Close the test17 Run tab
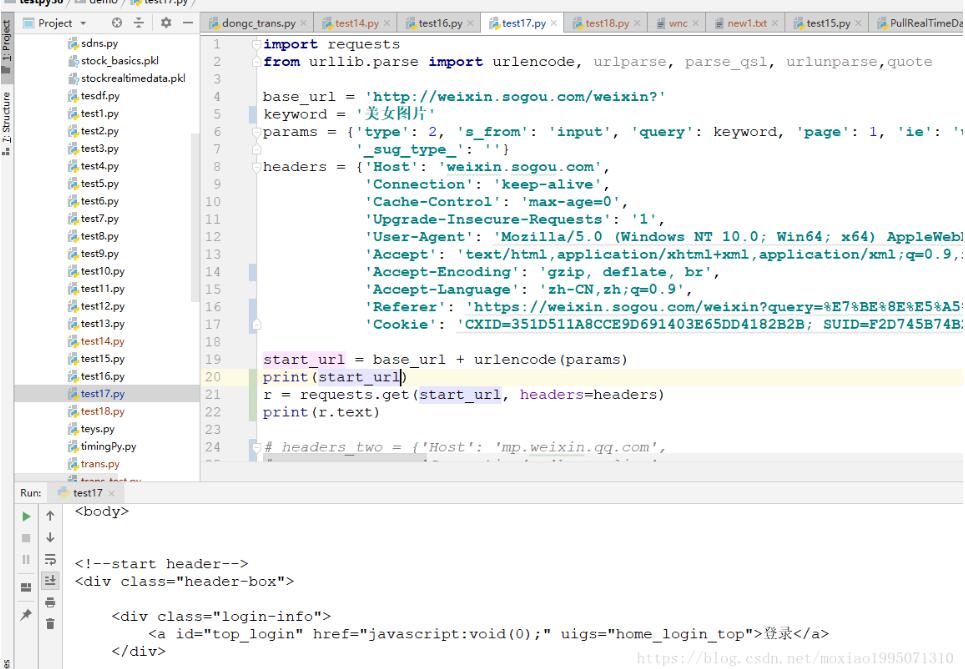The image size is (965, 669). [111, 493]
